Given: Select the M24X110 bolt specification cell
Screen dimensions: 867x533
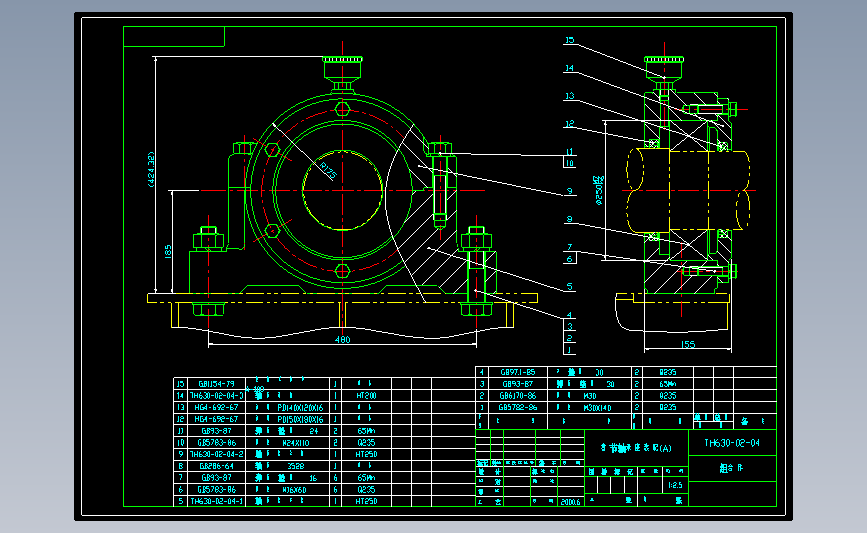Looking at the screenshot, I should click(x=296, y=443).
